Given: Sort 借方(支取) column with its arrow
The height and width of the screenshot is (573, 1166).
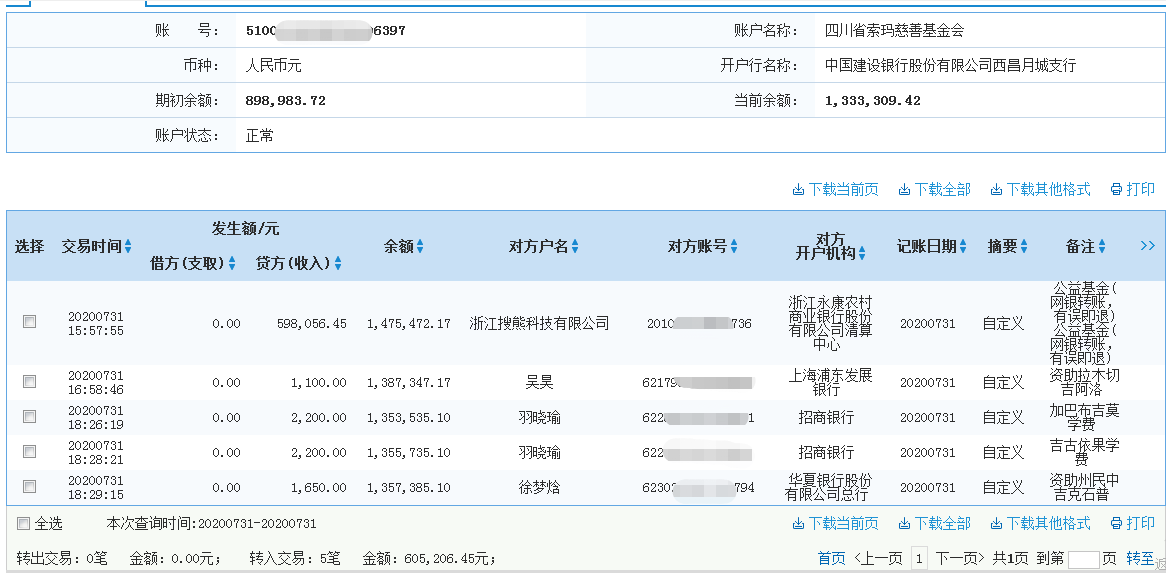Looking at the screenshot, I should 232,264.
